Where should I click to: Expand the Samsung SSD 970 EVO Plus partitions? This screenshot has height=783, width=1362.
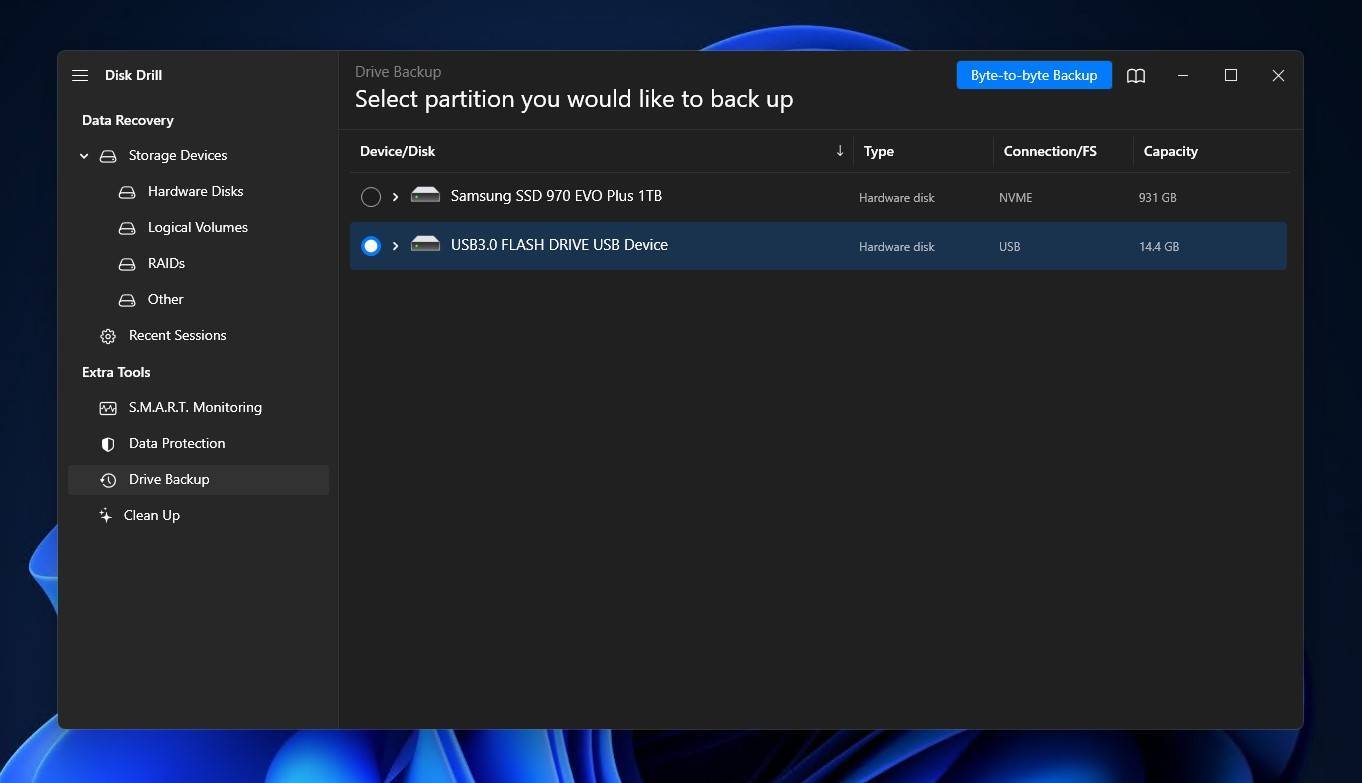pos(395,197)
